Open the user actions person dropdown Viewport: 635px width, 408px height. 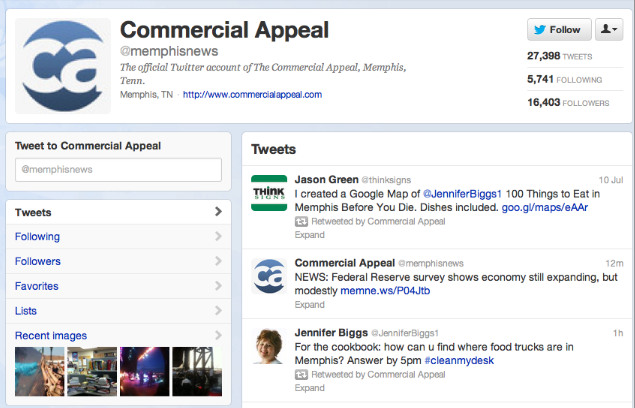click(609, 30)
